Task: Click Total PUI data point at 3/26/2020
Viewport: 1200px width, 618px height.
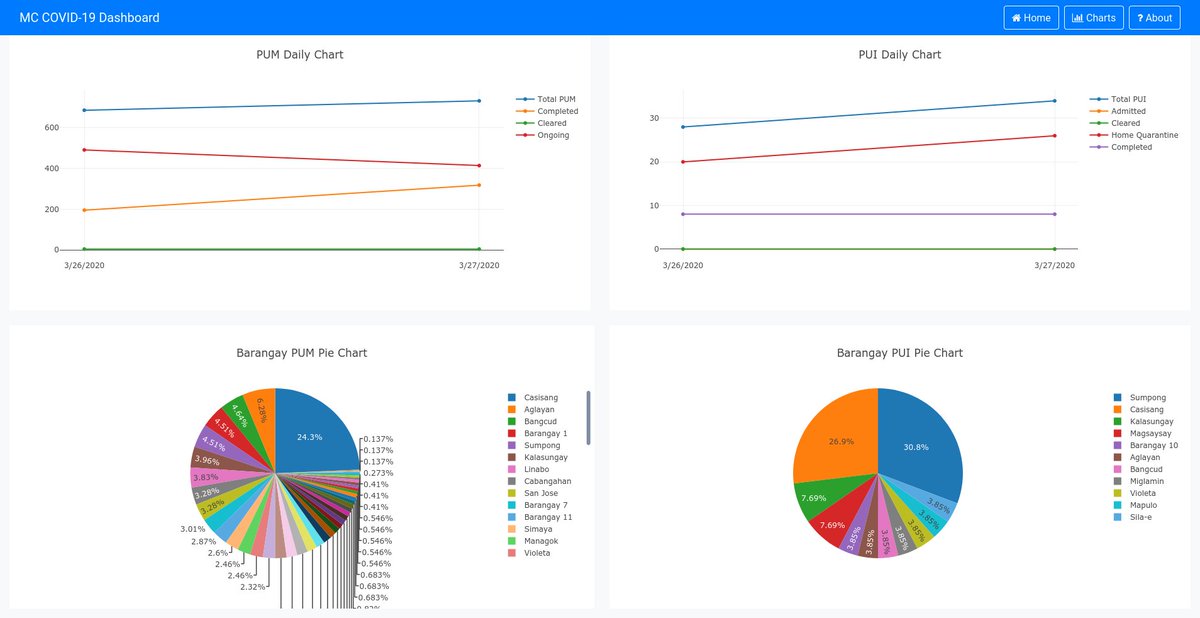Action: tap(684, 127)
